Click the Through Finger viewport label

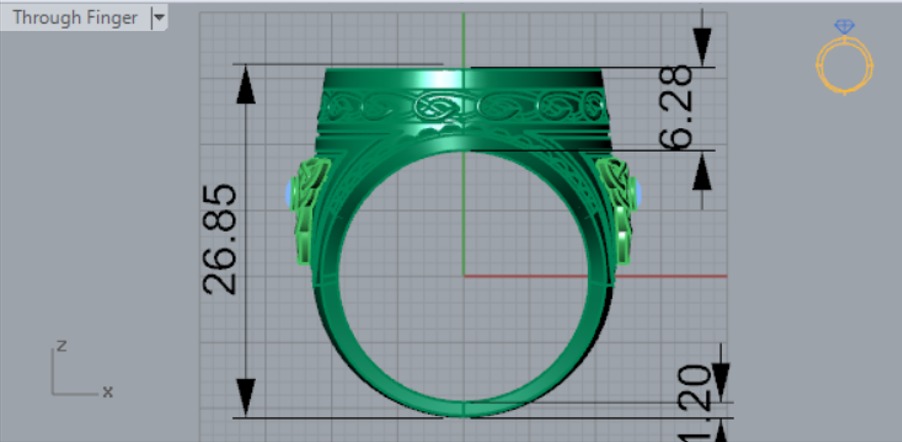[x=75, y=18]
